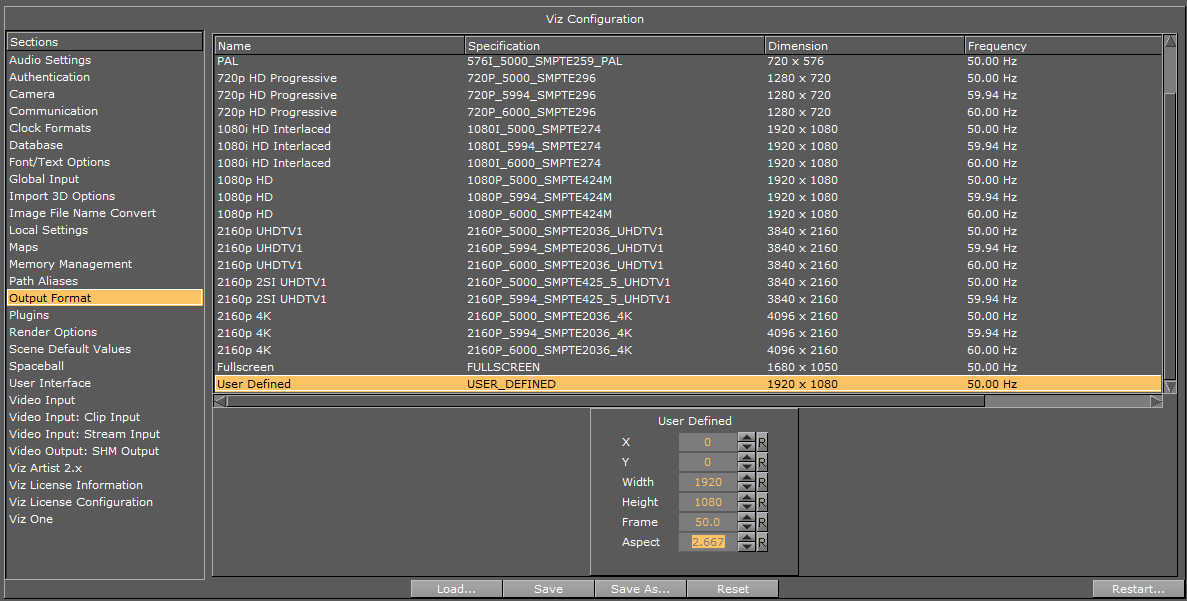Screen dimensions: 1187x601
Task: Select Video Input: Stream Input section
Action: click(104, 434)
